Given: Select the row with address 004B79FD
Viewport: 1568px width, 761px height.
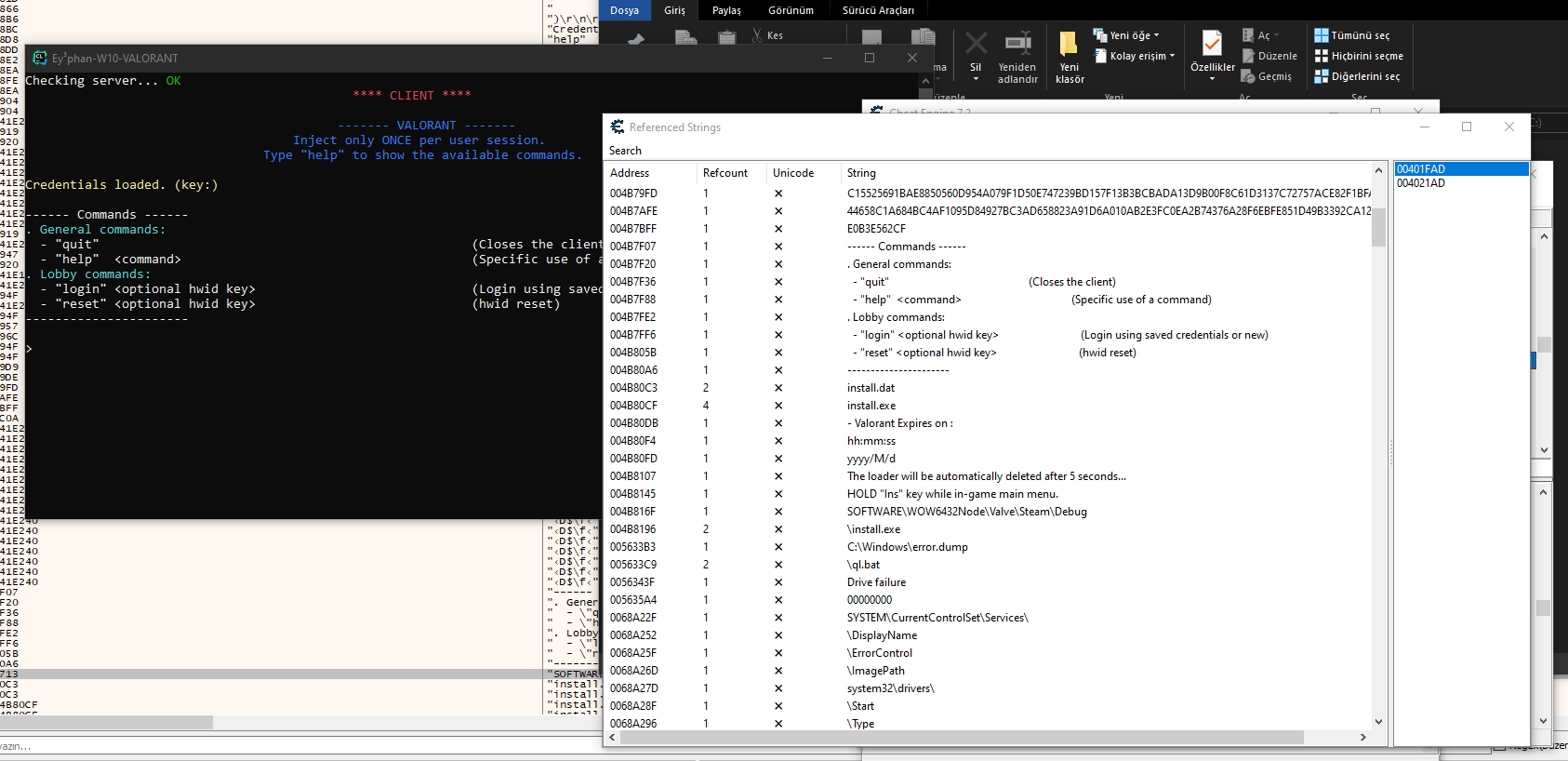Looking at the screenshot, I should [x=989, y=194].
